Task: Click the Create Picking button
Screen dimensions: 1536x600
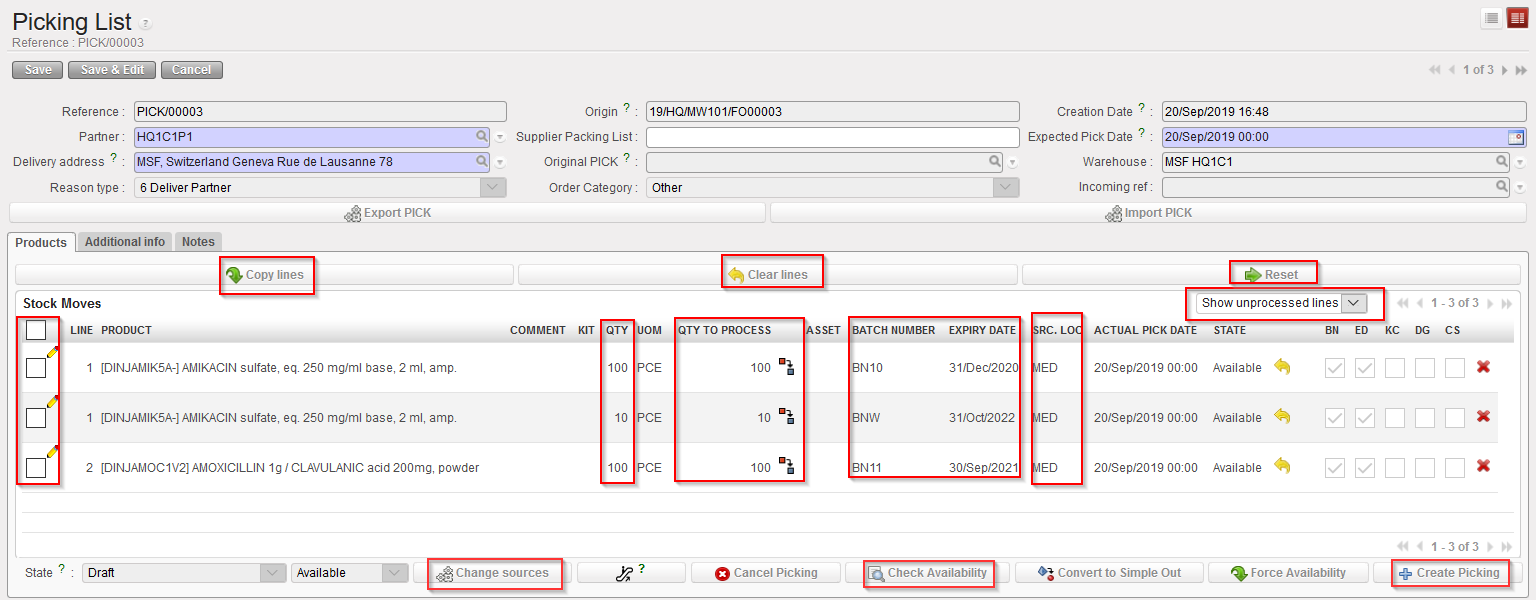Action: pyautogui.click(x=1449, y=573)
